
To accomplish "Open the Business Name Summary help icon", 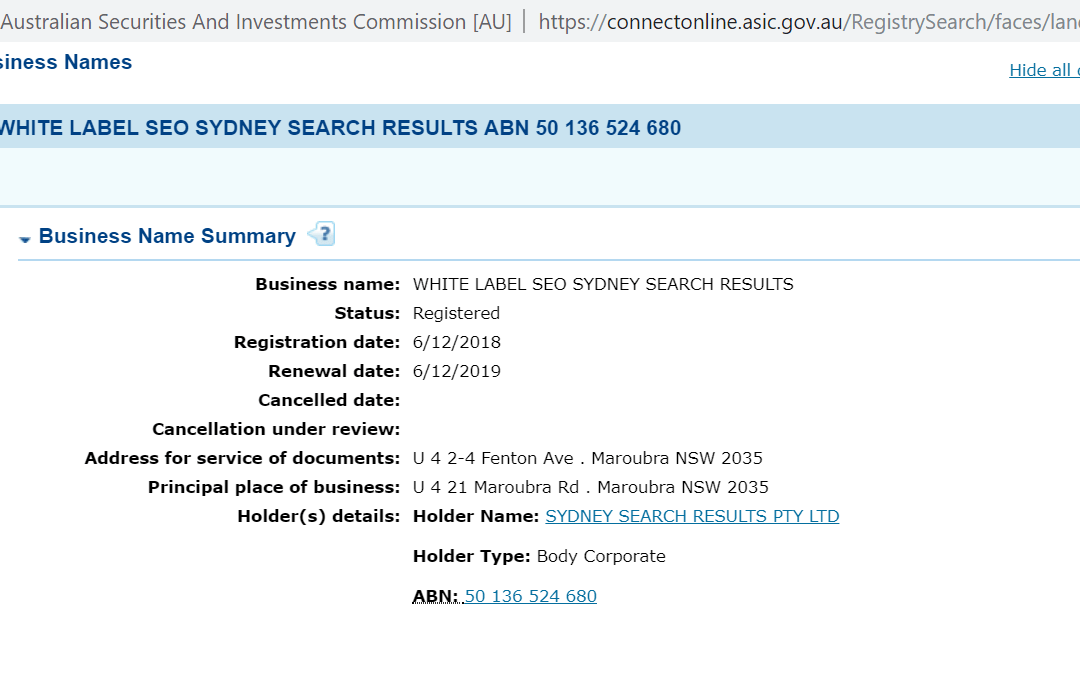I will pyautogui.click(x=322, y=234).
